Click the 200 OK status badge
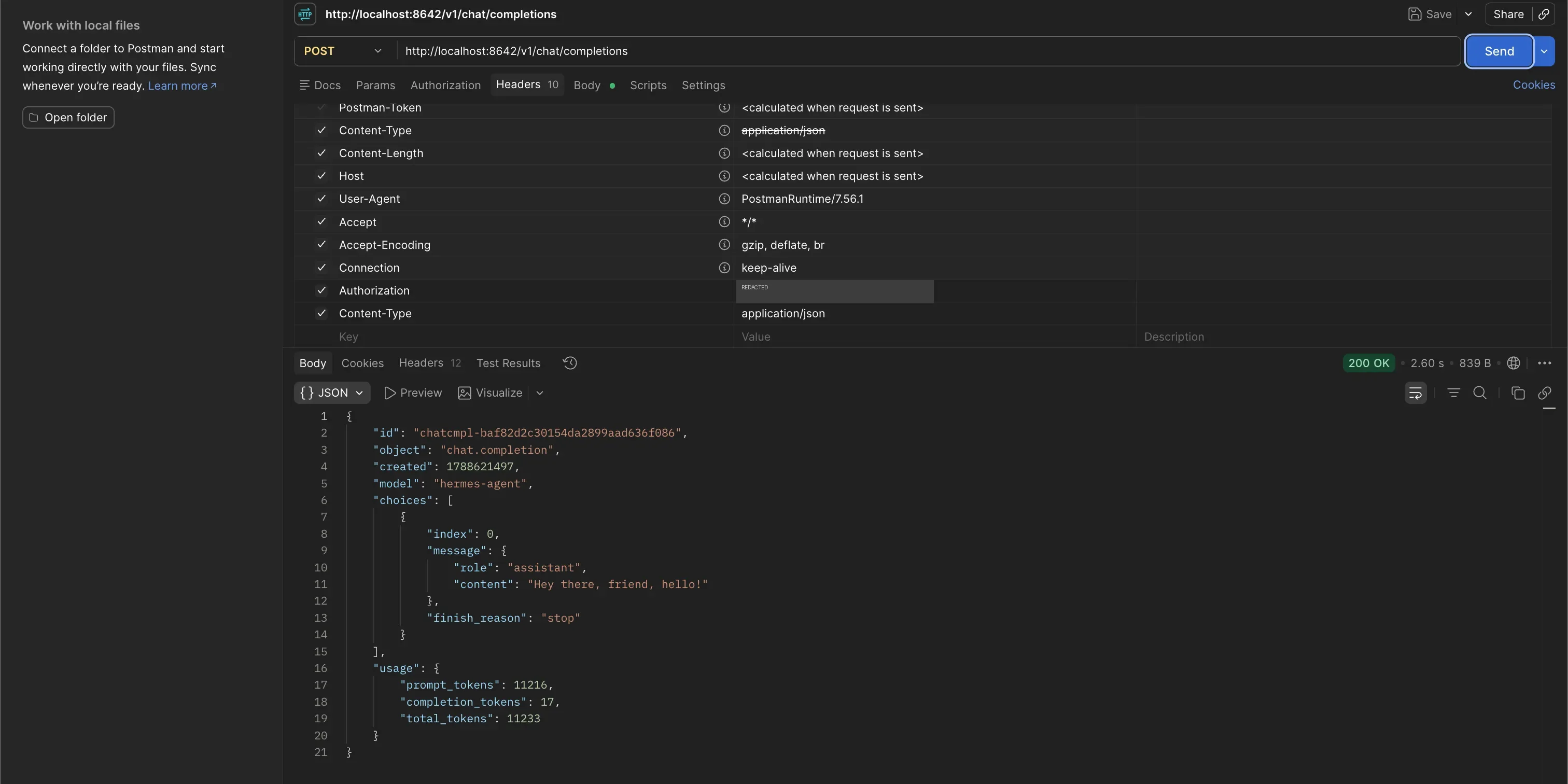The image size is (1568, 784). pos(1368,363)
